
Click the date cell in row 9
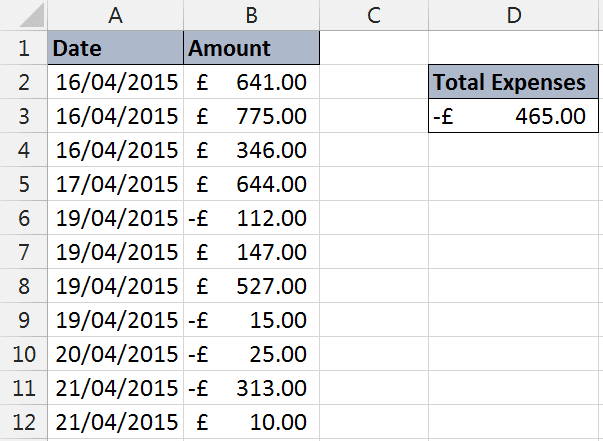click(x=115, y=320)
